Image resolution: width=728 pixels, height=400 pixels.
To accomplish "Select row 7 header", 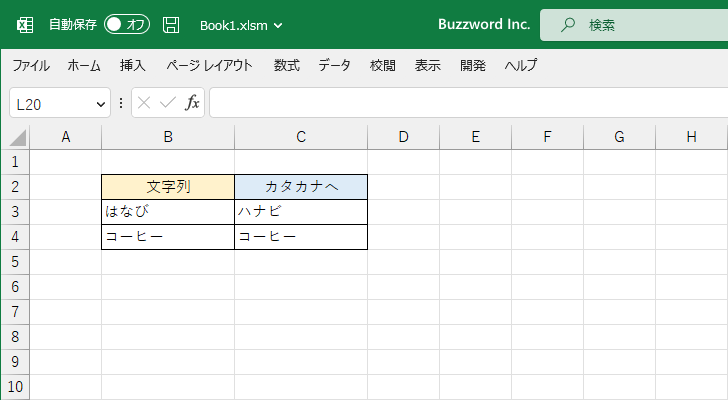I will (15, 312).
